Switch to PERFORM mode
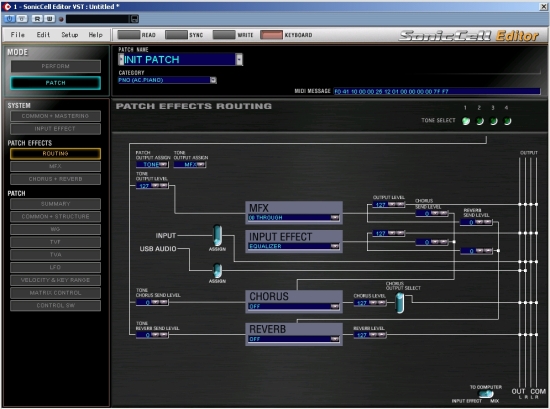The width and height of the screenshot is (550, 409). 55,66
